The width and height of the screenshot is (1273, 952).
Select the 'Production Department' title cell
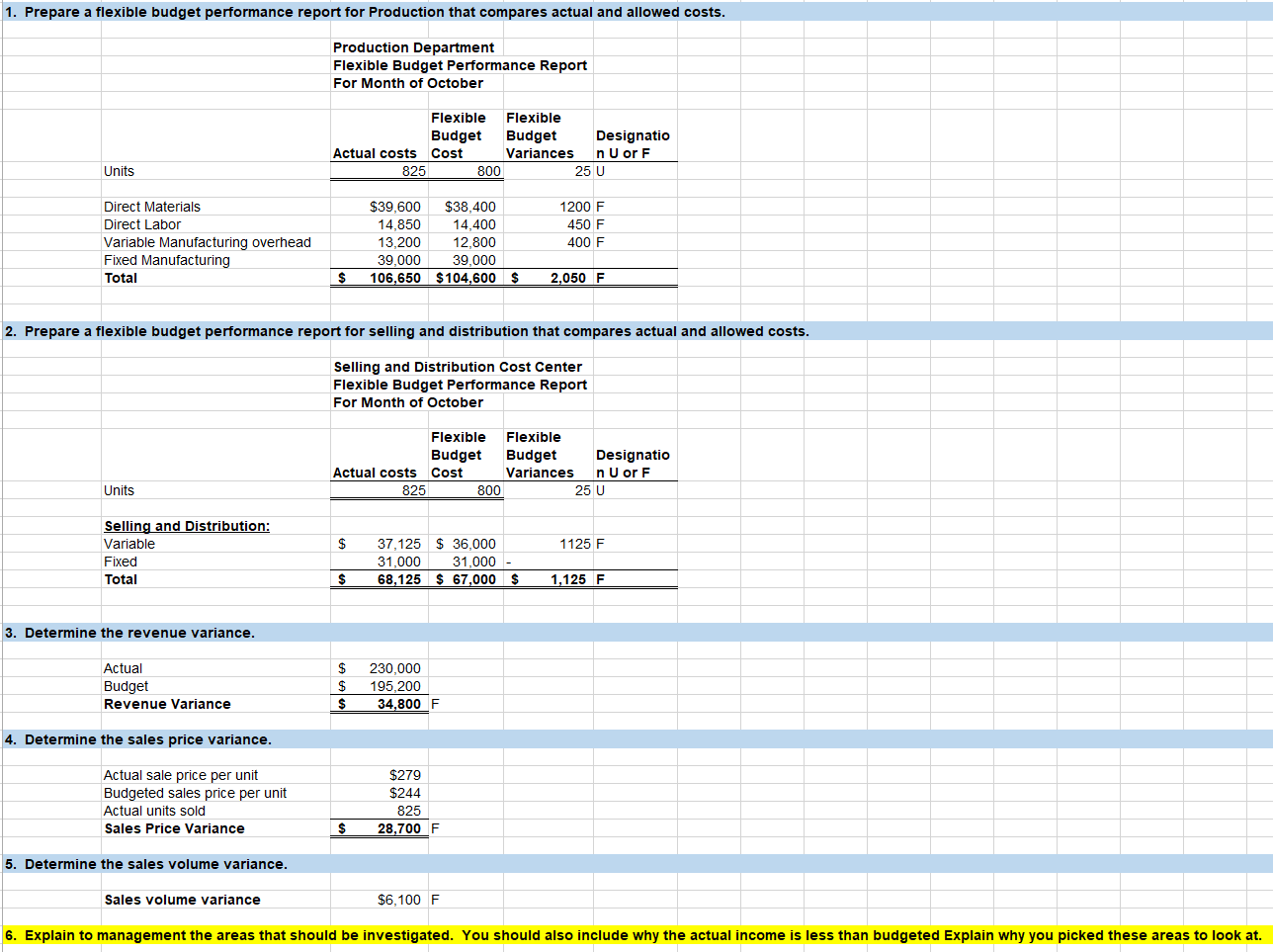[413, 47]
